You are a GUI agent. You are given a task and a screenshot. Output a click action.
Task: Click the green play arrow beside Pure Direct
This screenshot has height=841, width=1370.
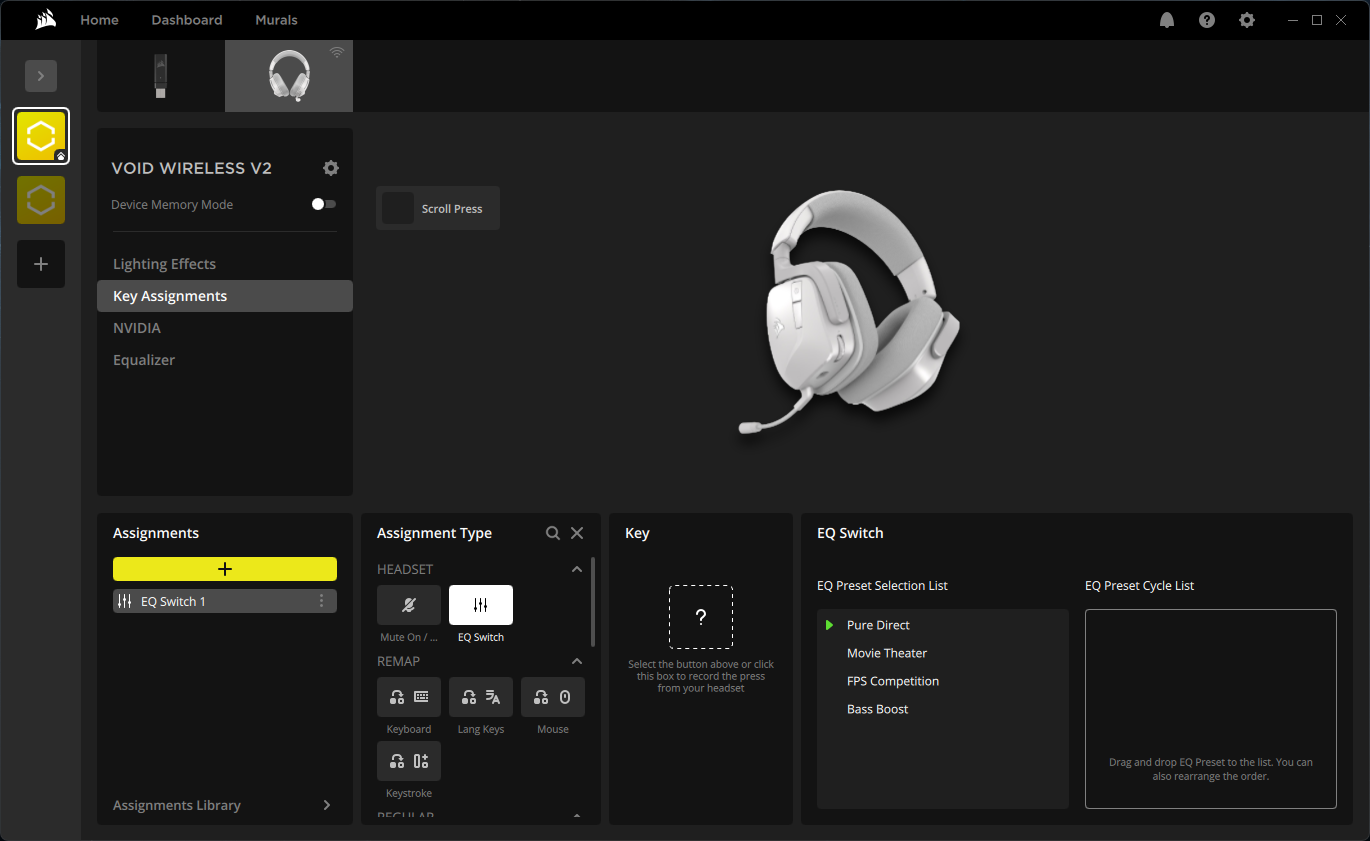click(x=830, y=625)
